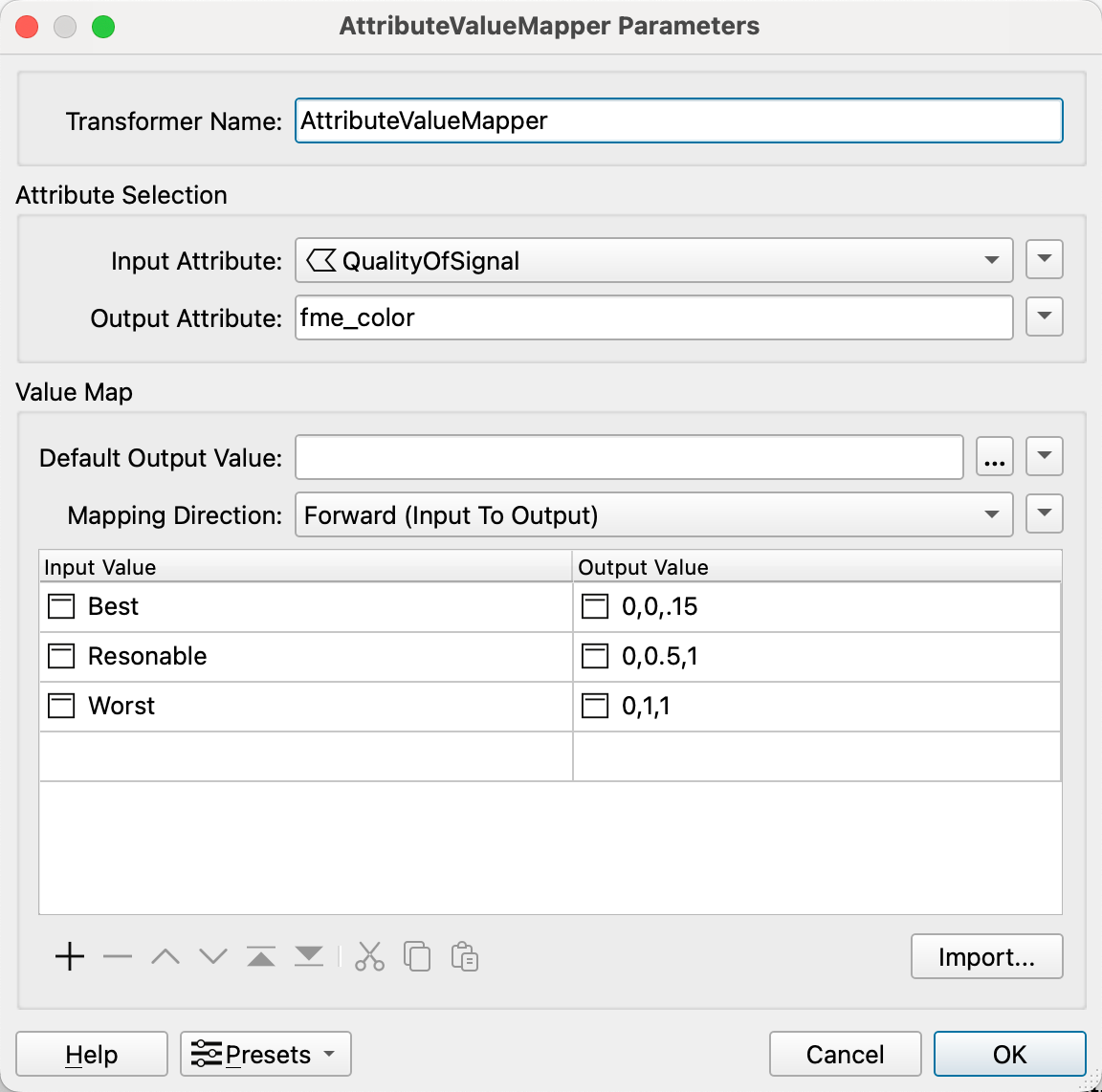Open the Input Attribute combo box
This screenshot has height=1092, width=1102.
(x=653, y=261)
